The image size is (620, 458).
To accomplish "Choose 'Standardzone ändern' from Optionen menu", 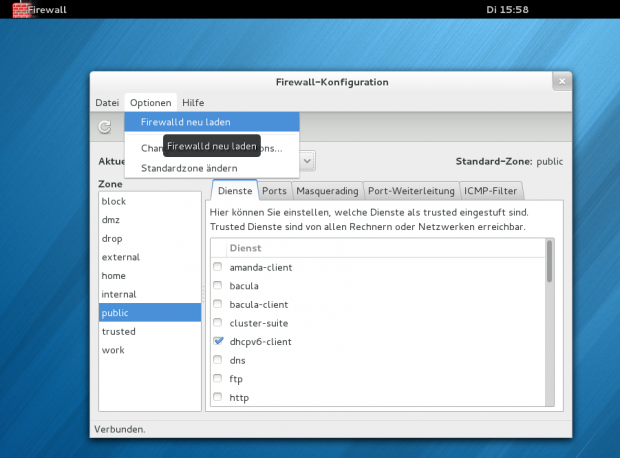I will coord(189,168).
